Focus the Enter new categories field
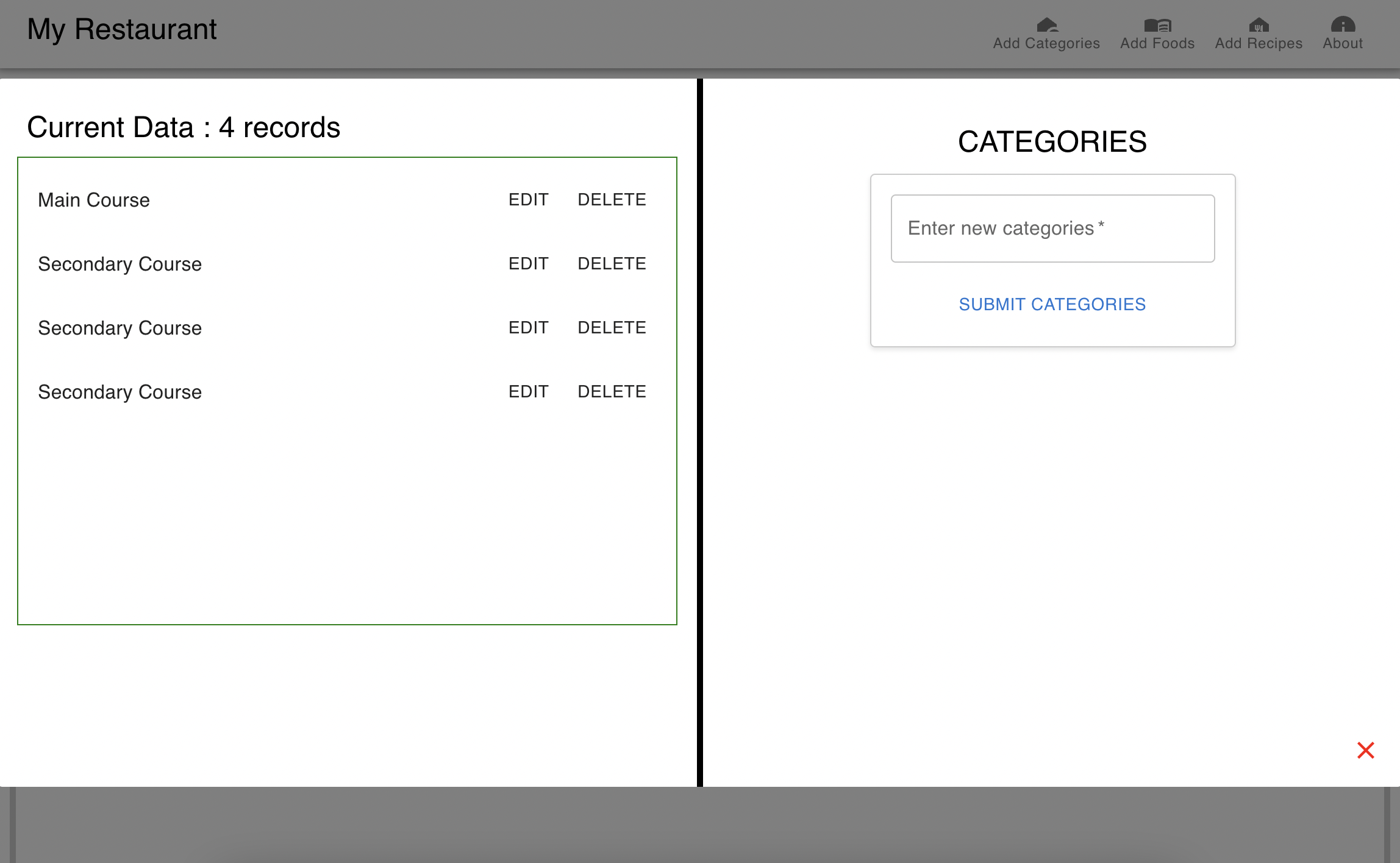Image resolution: width=1400 pixels, height=863 pixels. pos(1052,229)
